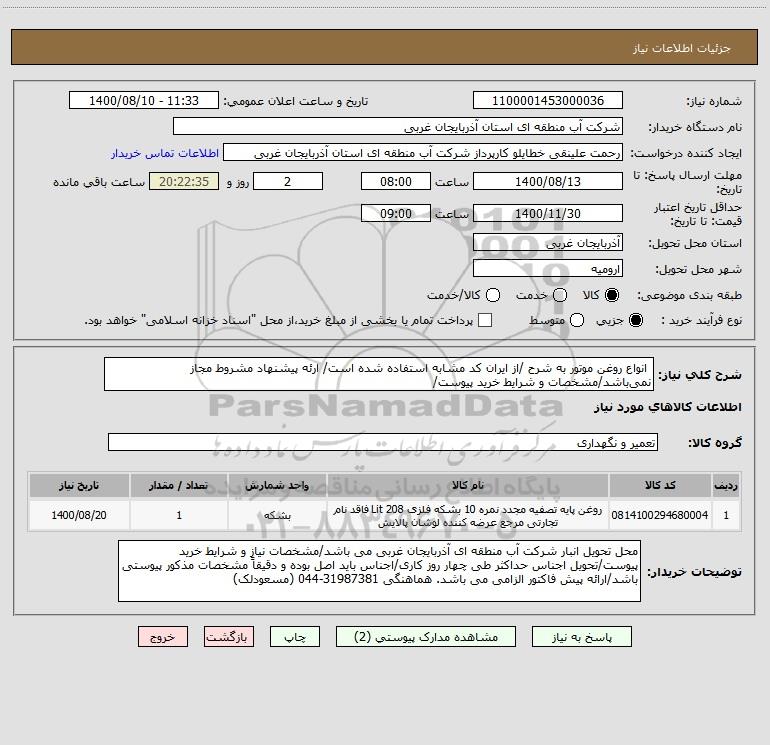Click the چاپ print button
The height and width of the screenshot is (745, 770).
click(x=295, y=637)
